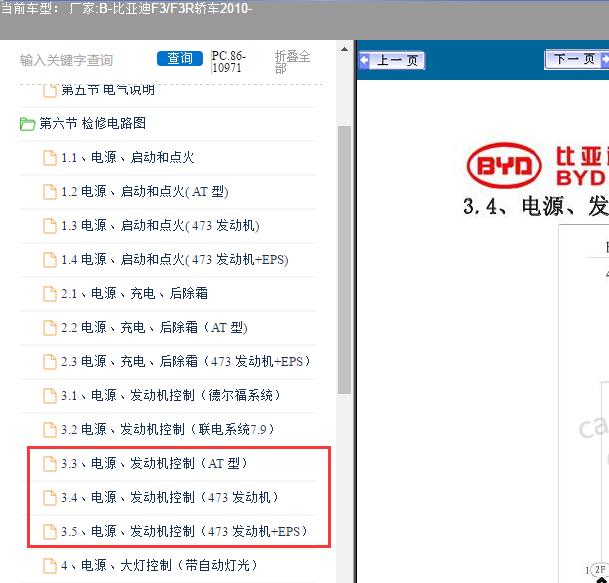
Task: Click document icon beside 2.3 entry
Action: (50, 362)
